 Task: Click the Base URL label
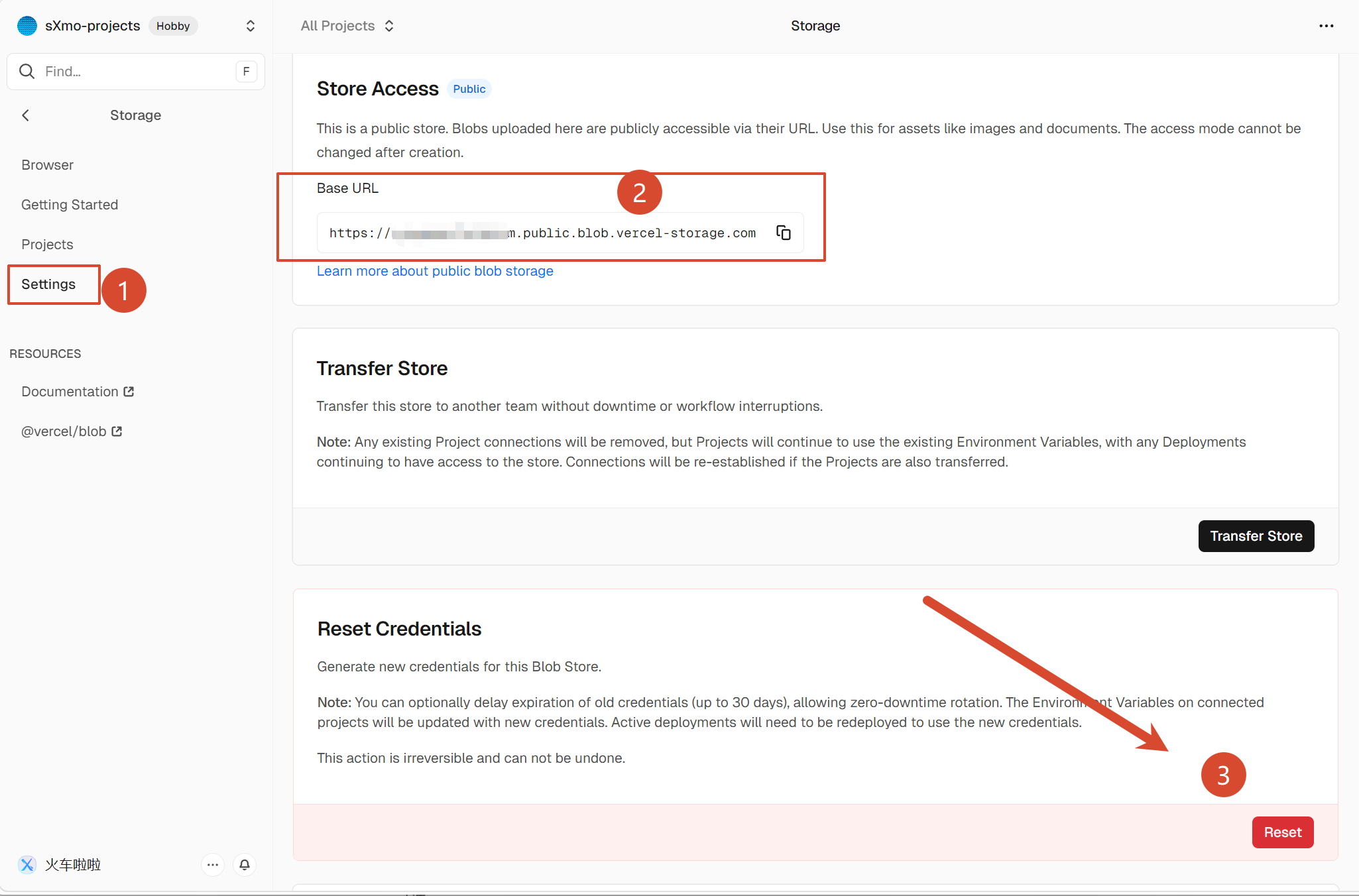pyautogui.click(x=348, y=188)
